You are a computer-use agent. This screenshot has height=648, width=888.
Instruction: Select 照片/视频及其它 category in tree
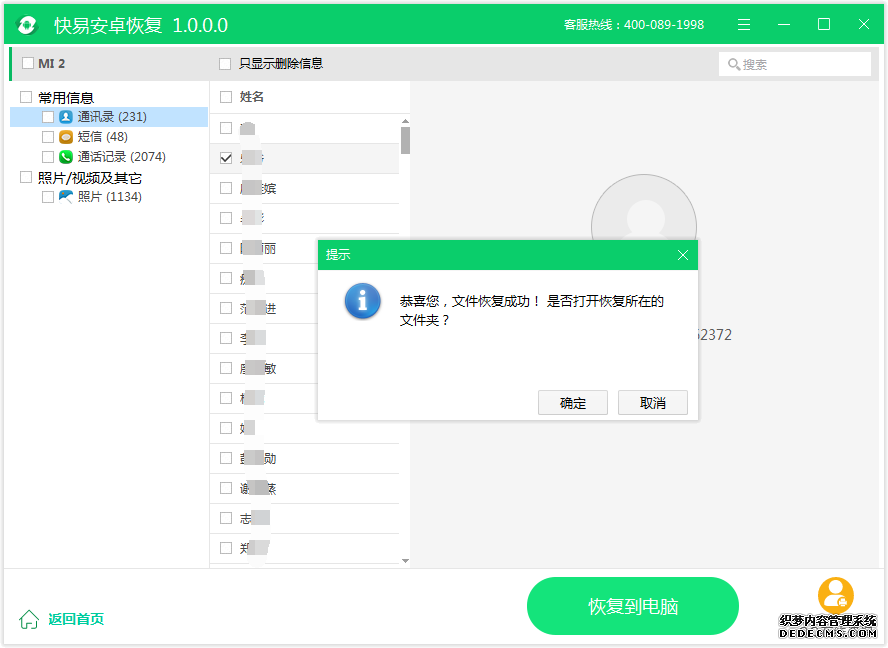[90, 178]
